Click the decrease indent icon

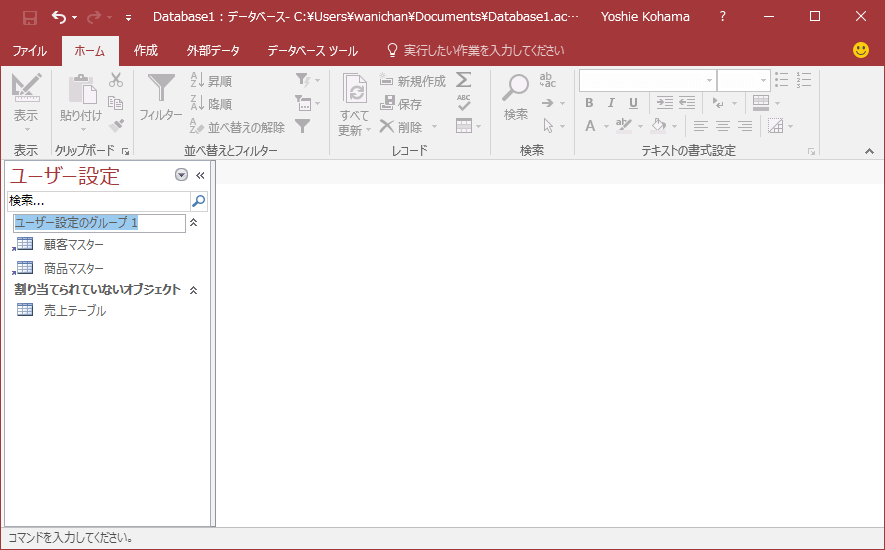click(x=687, y=103)
